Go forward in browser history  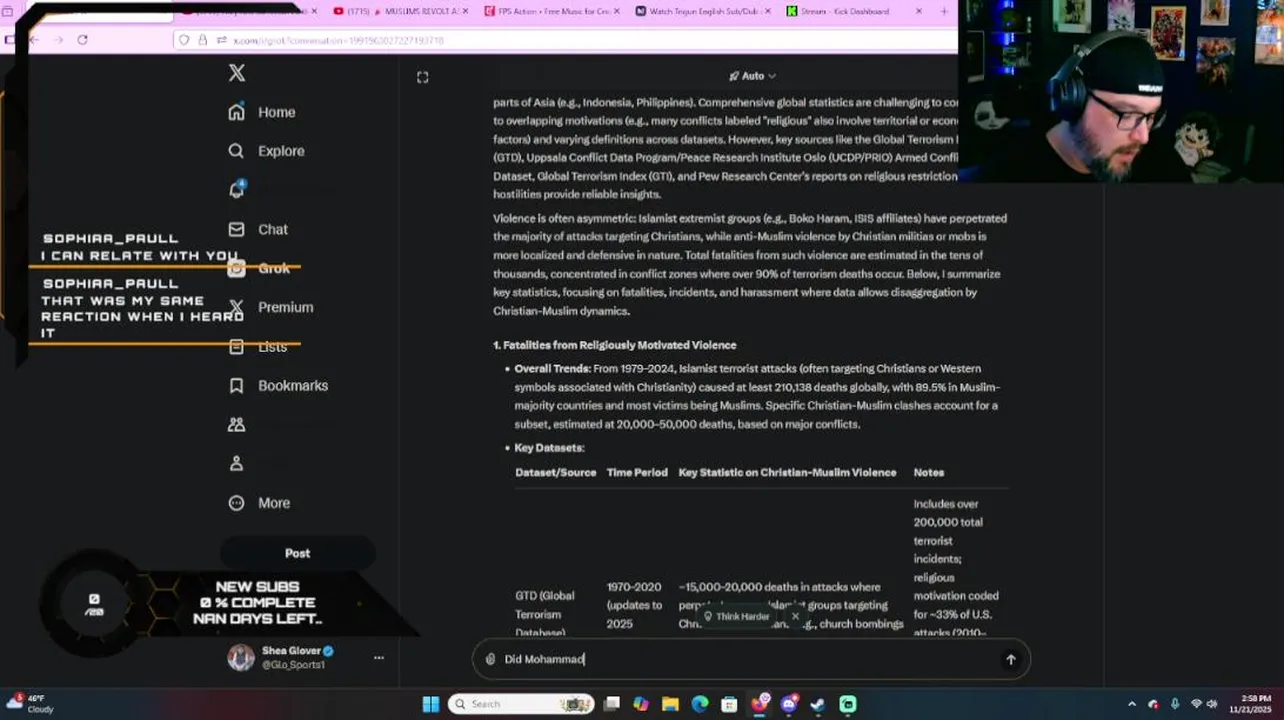[x=58, y=40]
